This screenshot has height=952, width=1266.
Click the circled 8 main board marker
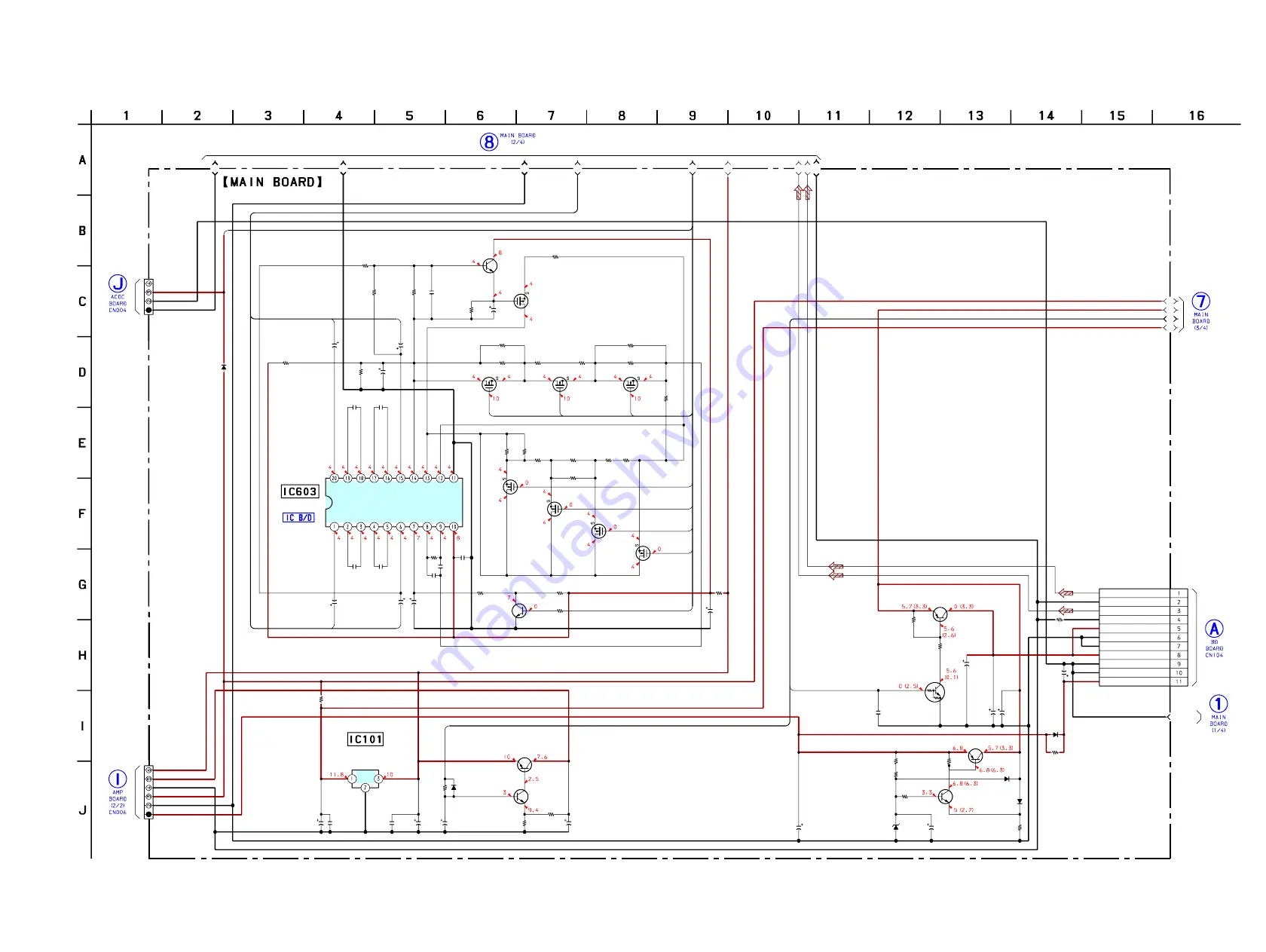tap(489, 141)
